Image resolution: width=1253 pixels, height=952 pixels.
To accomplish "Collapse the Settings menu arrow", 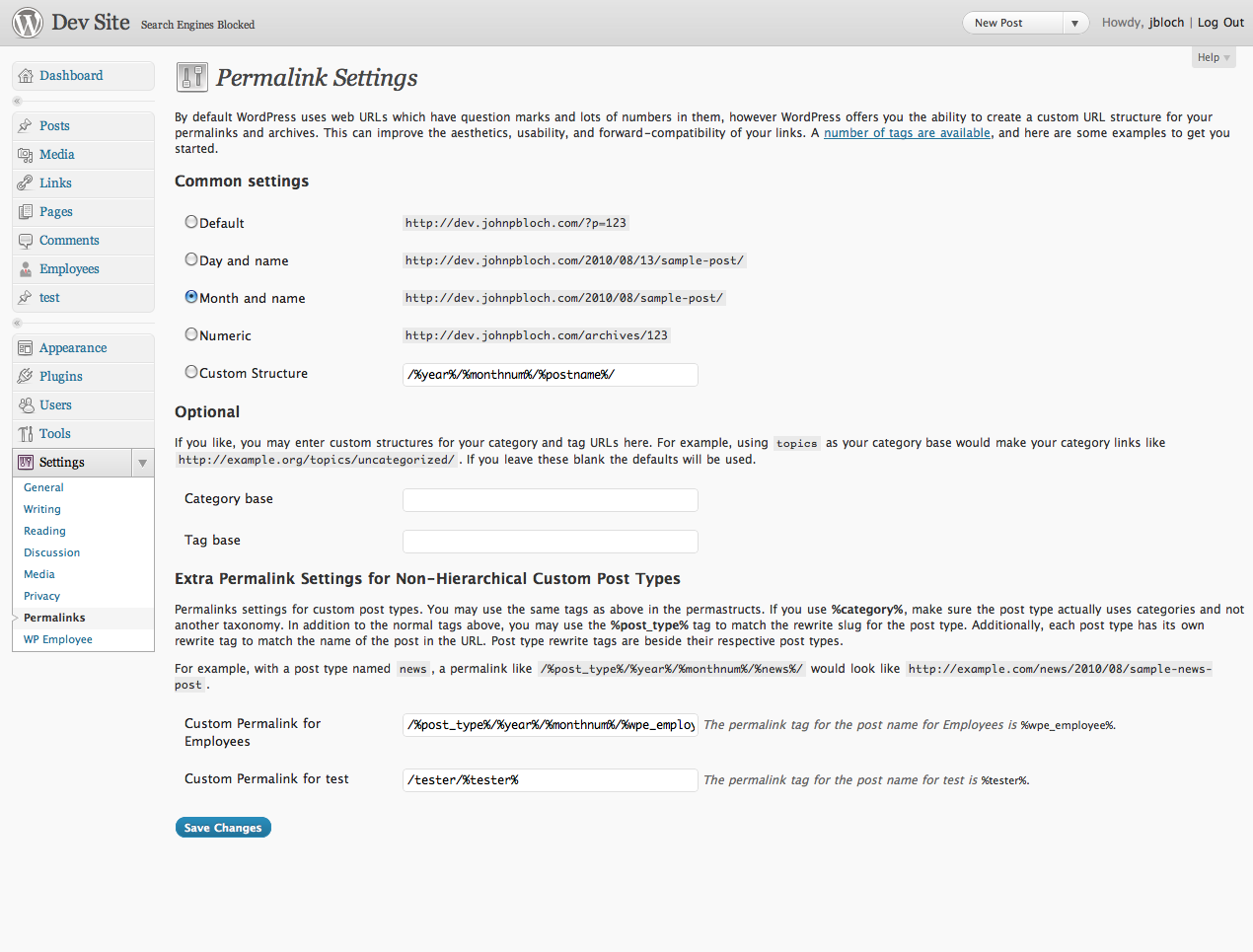I will [143, 463].
